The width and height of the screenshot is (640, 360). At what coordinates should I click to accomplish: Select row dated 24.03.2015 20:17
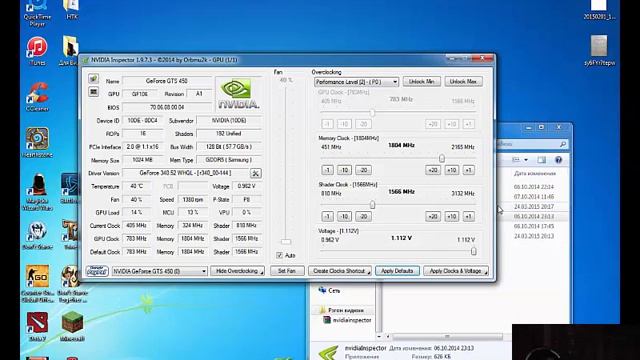(x=533, y=207)
